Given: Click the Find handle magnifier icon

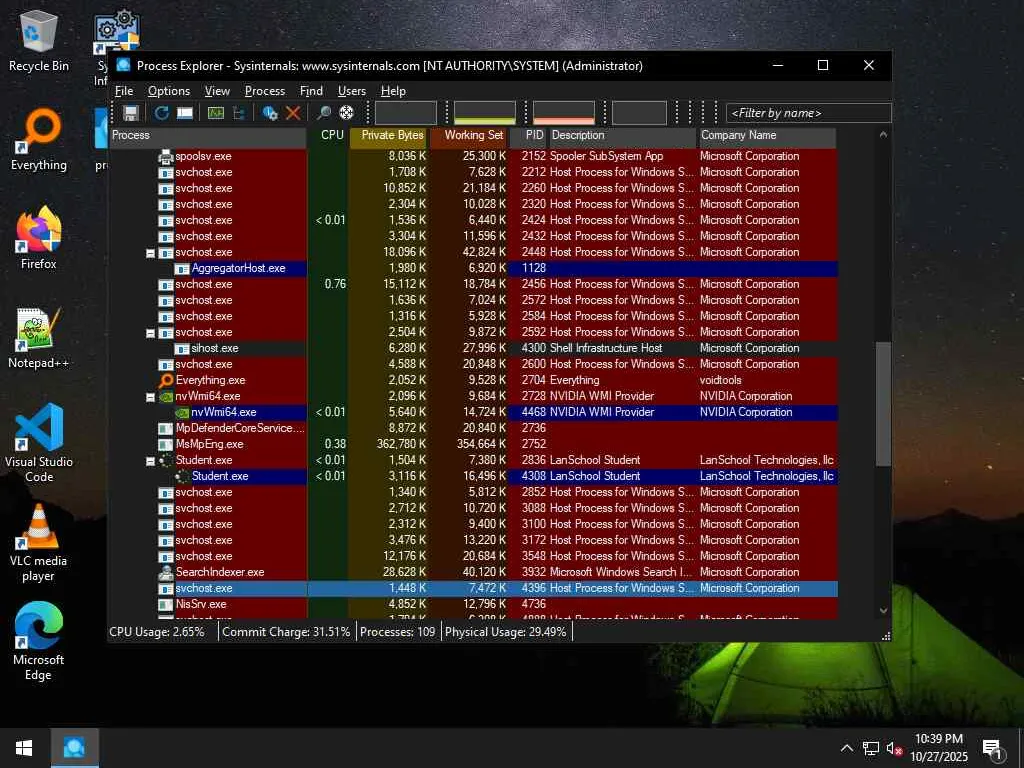Looking at the screenshot, I should pos(324,113).
